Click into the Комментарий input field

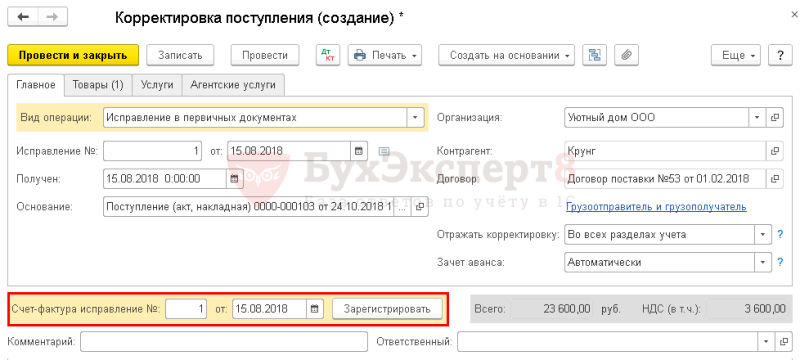click(223, 342)
